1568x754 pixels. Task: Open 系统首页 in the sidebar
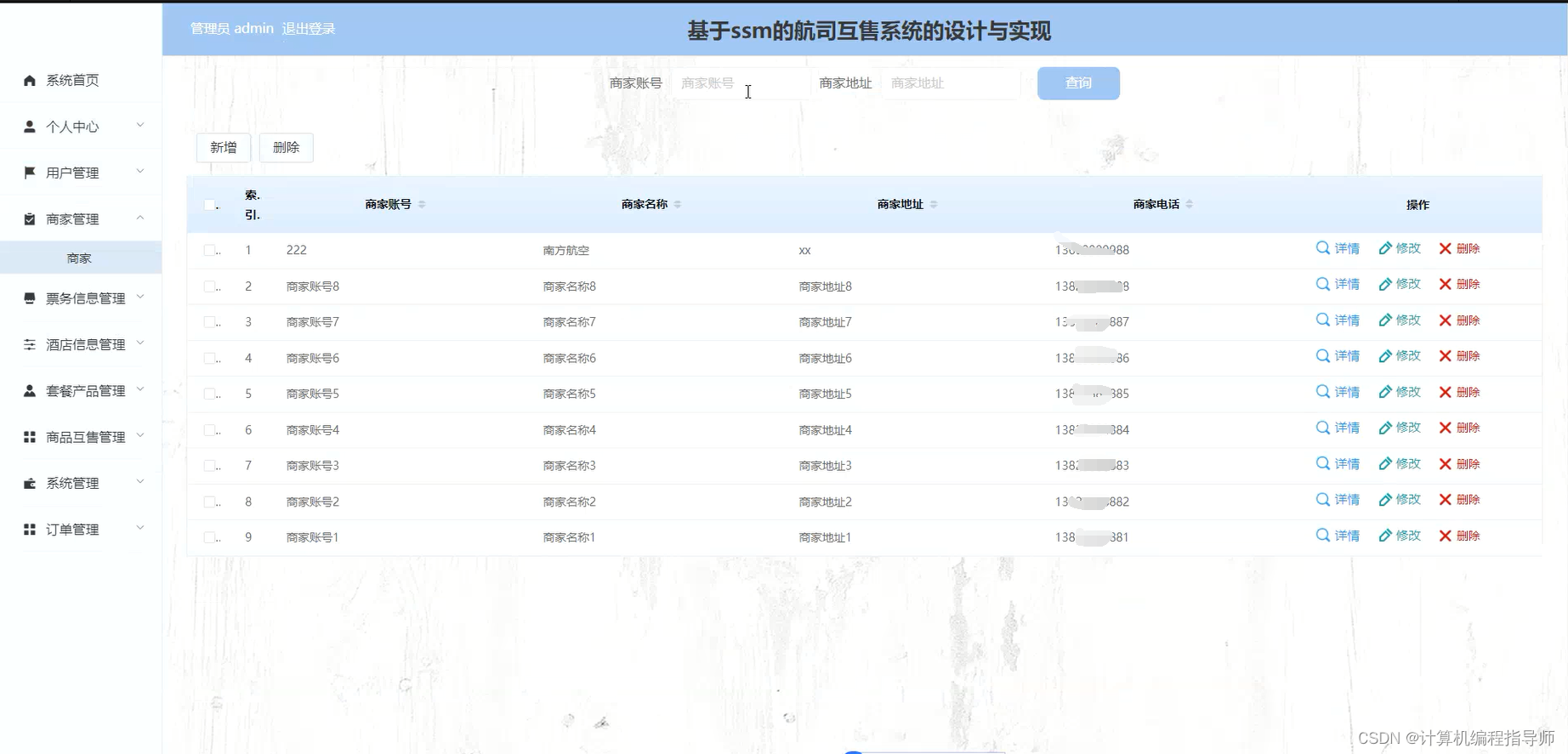(x=81, y=80)
